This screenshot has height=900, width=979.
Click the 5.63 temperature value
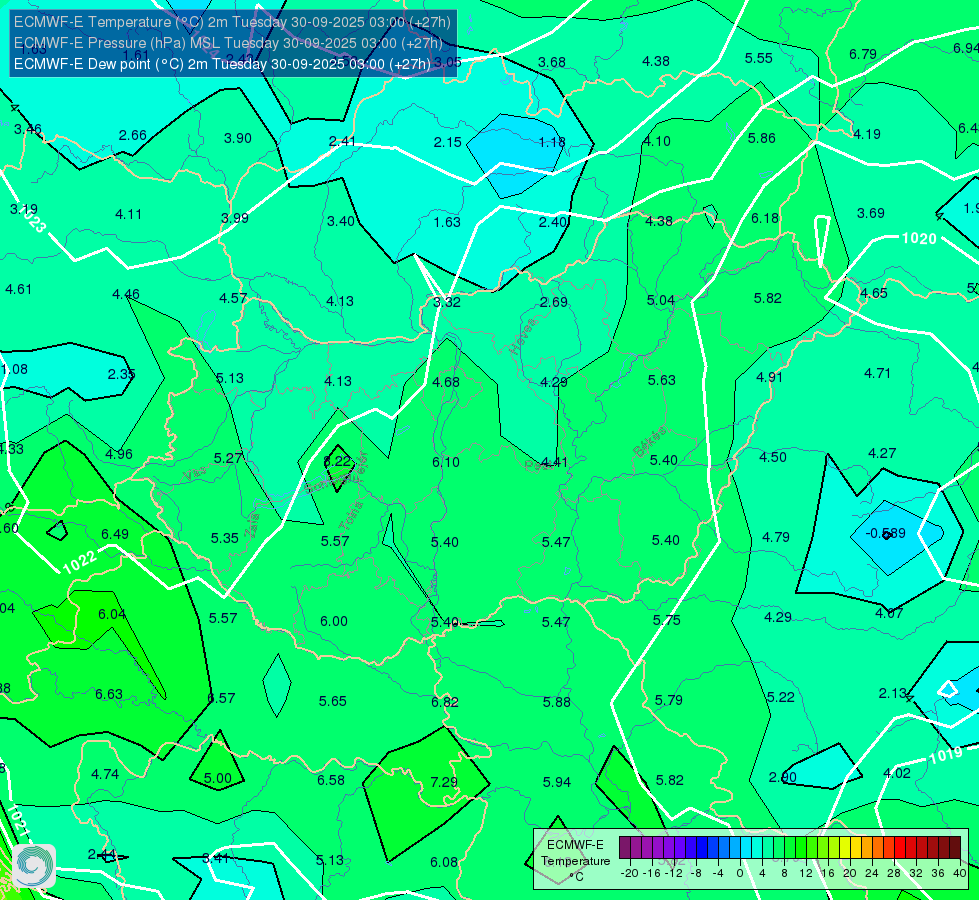pos(661,380)
